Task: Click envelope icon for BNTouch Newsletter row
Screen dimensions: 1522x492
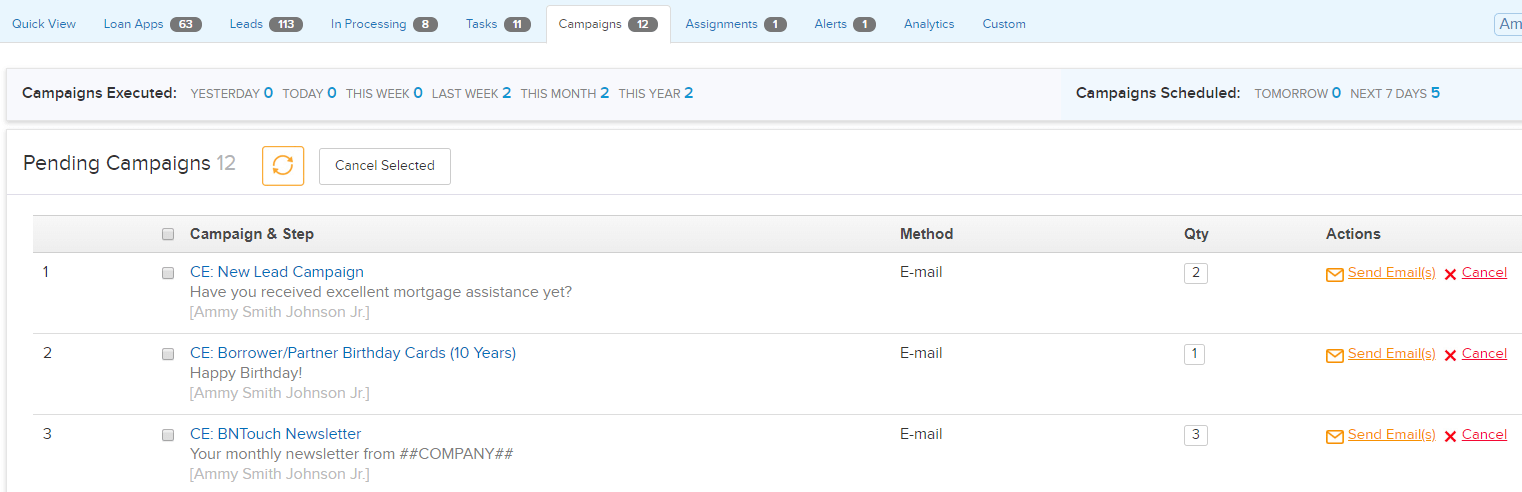Action: point(1334,436)
